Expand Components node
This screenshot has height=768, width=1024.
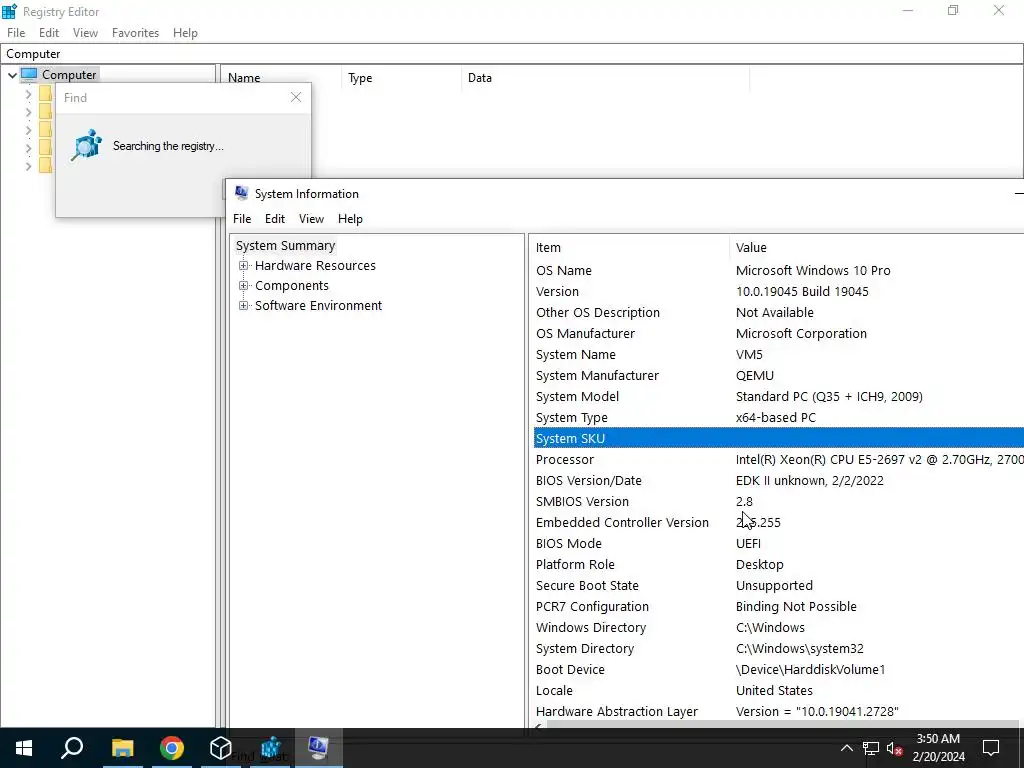pyautogui.click(x=244, y=285)
